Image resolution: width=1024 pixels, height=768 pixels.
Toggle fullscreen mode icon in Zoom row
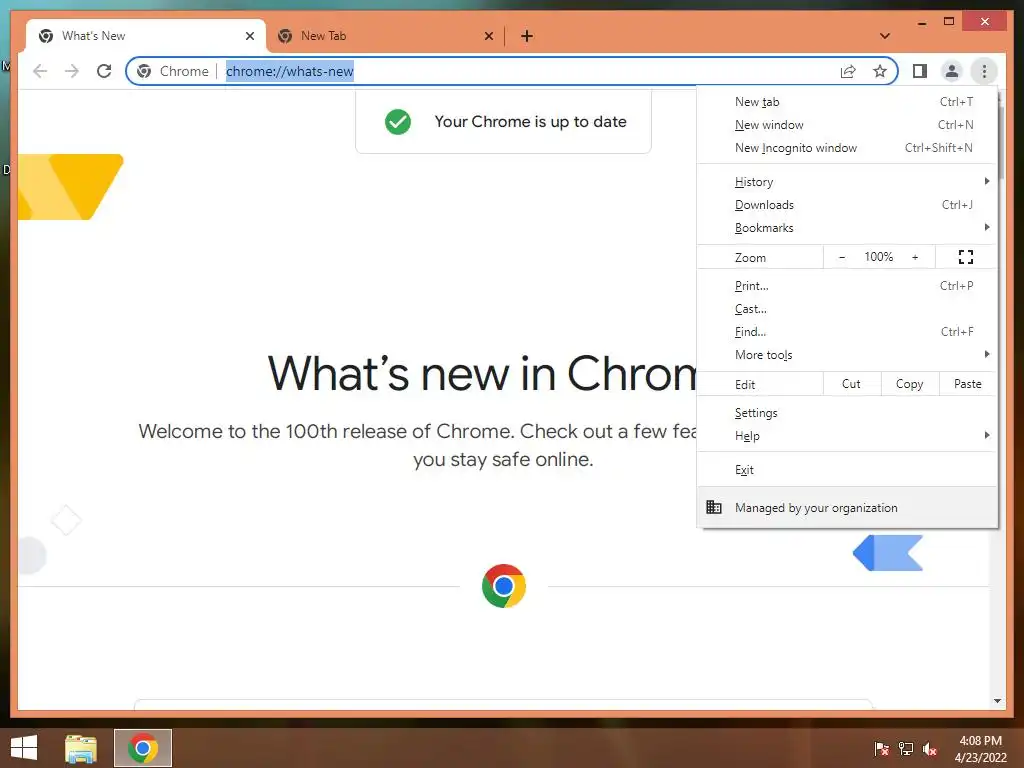[966, 257]
